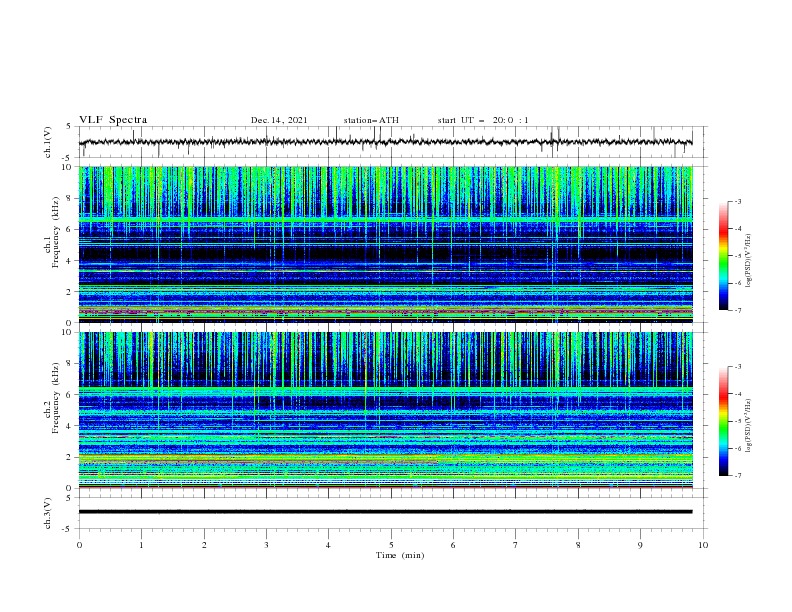Click the "ch.3(V)" axis label
Viewport: 792px width, 612px height.
click(x=47, y=513)
